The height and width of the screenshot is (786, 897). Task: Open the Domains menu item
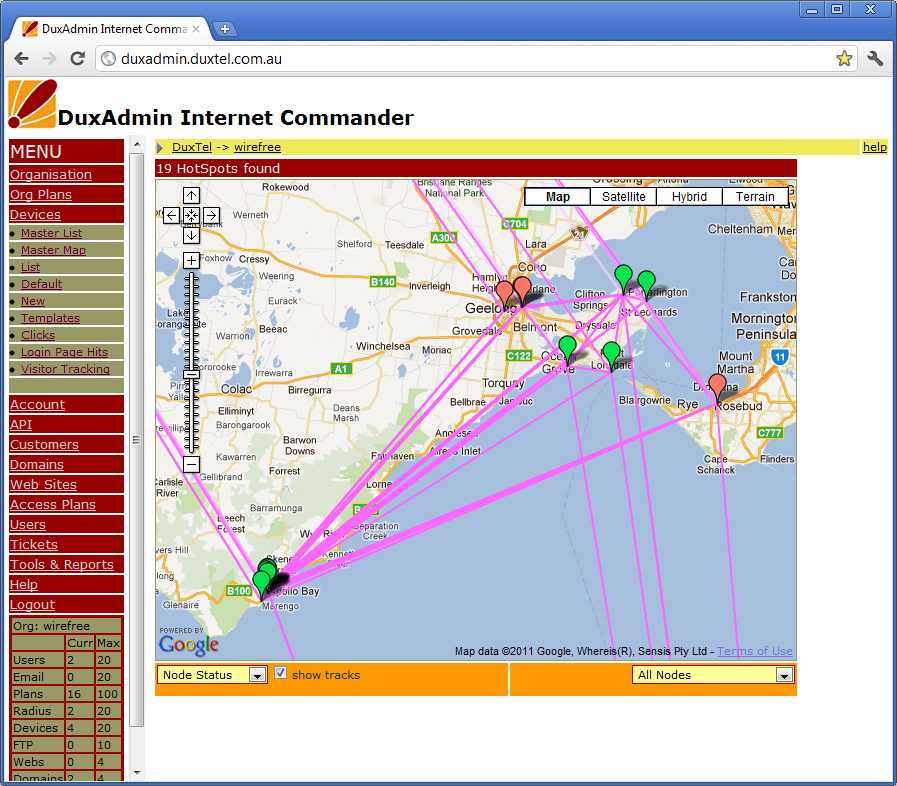tap(37, 465)
